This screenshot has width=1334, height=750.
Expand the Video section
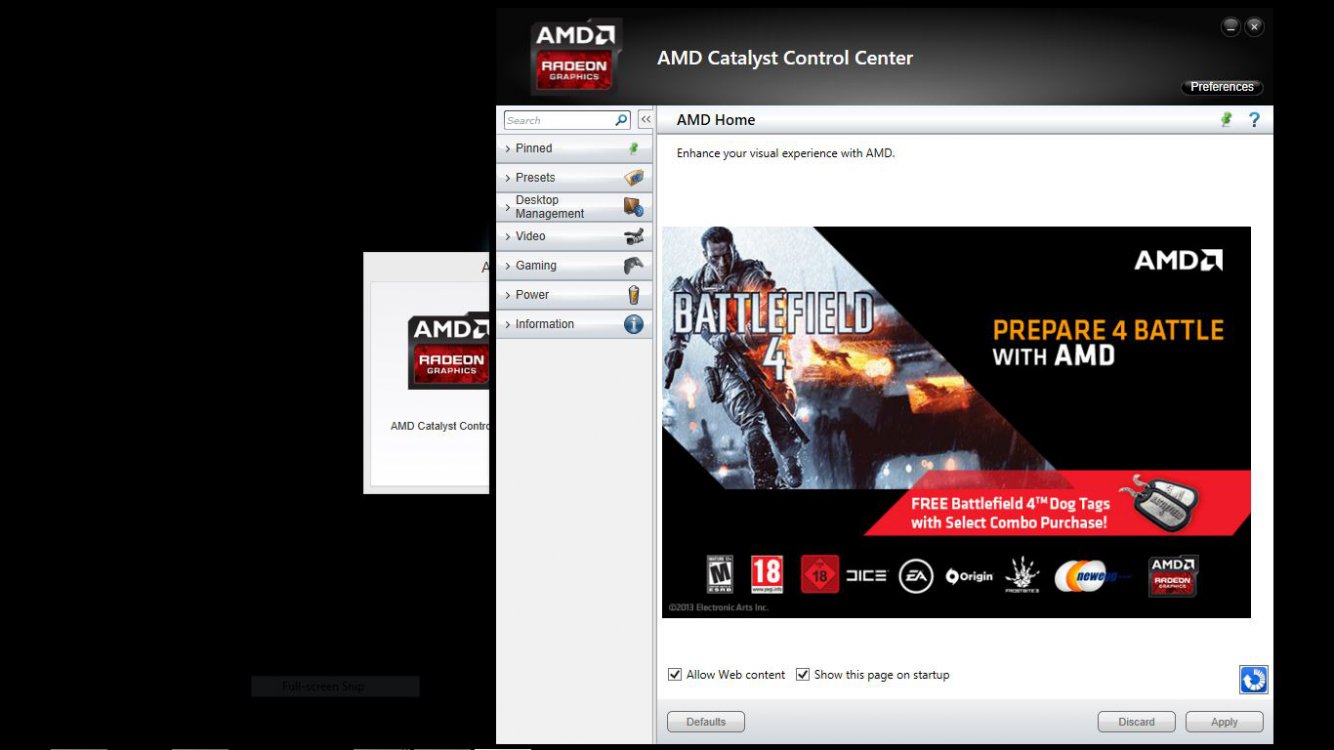(x=574, y=237)
